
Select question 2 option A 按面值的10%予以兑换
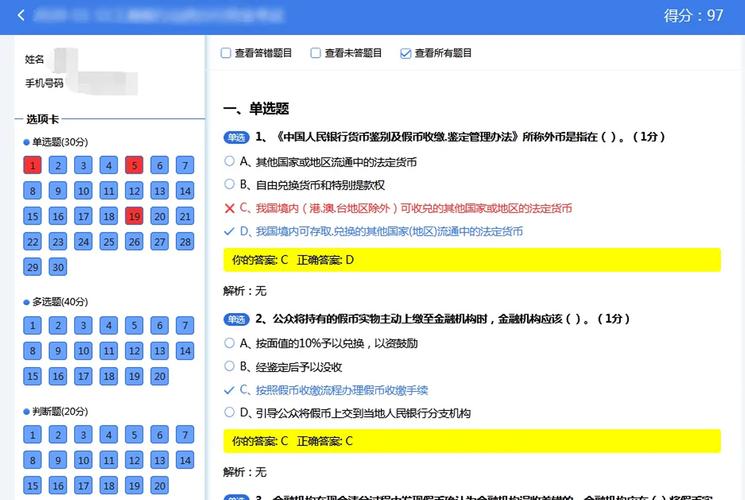pyautogui.click(x=230, y=343)
